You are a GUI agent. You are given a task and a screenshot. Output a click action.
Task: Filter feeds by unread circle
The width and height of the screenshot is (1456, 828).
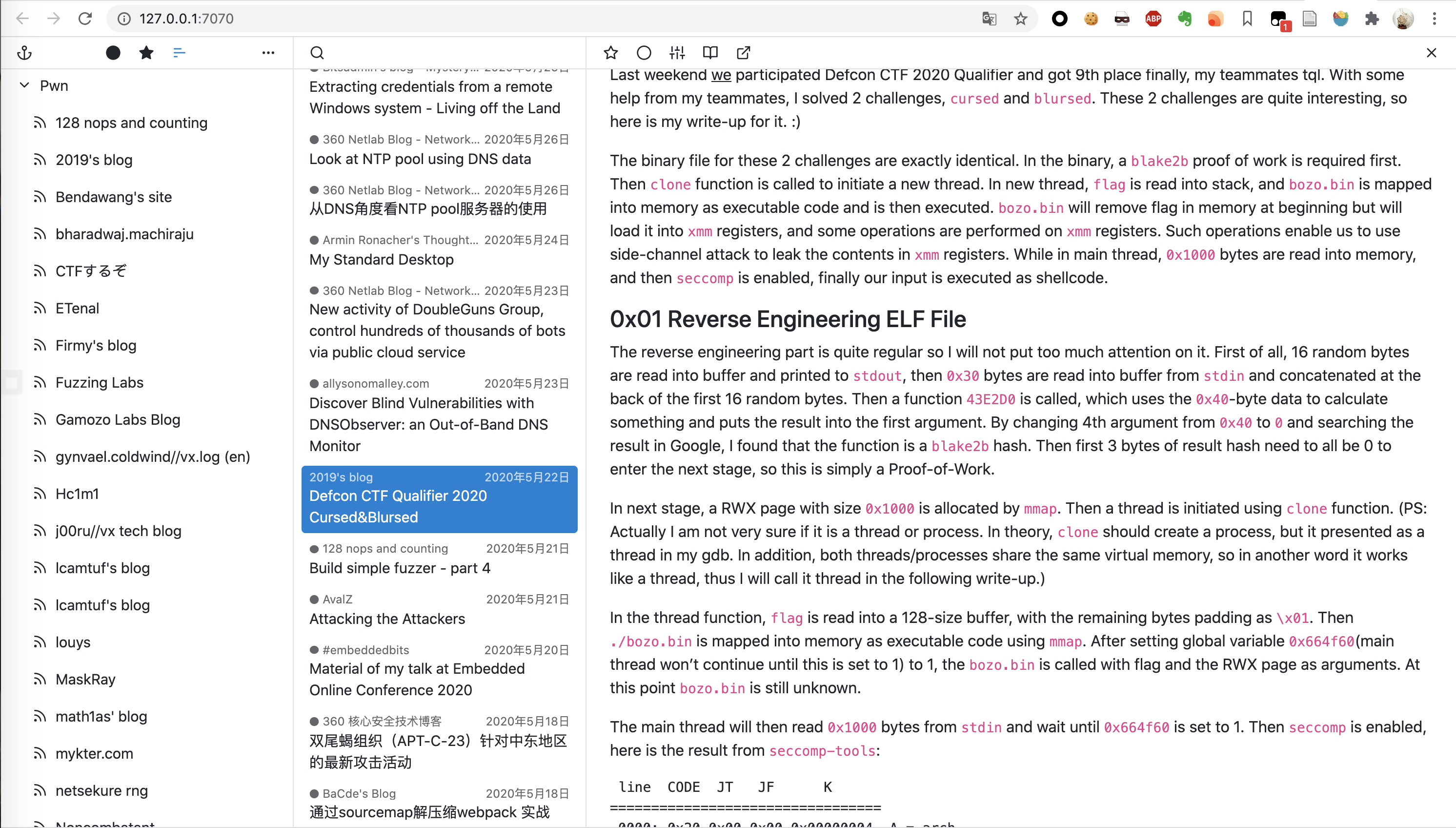113,53
